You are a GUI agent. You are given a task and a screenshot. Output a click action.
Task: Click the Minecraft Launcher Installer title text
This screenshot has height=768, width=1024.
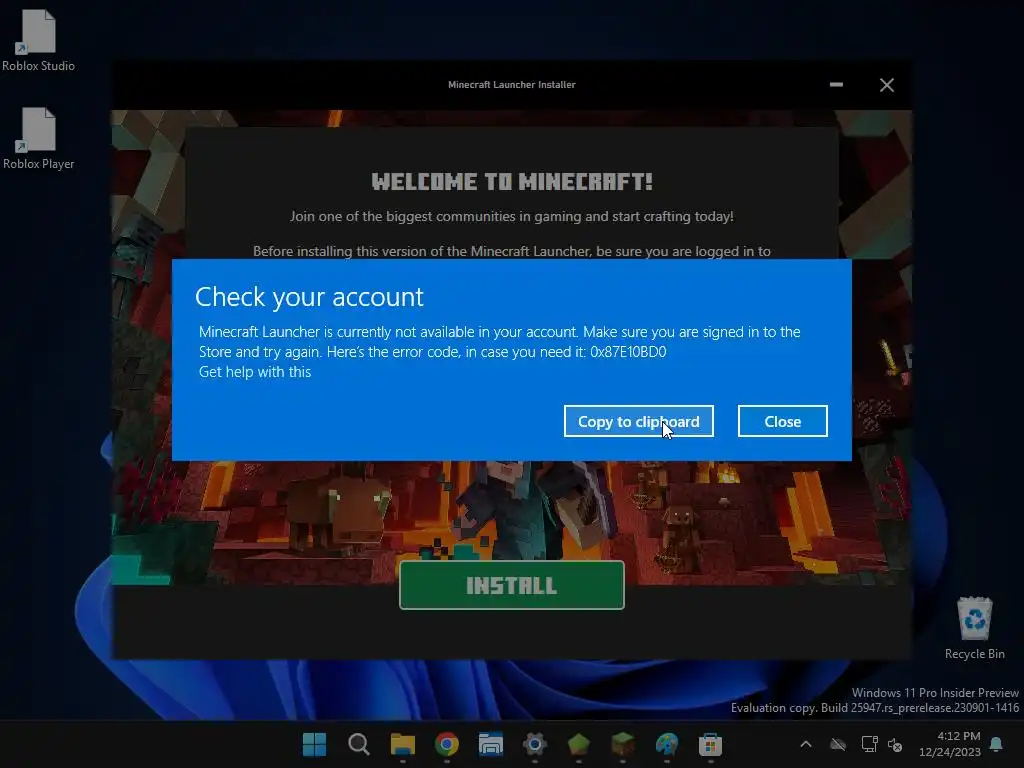click(511, 85)
